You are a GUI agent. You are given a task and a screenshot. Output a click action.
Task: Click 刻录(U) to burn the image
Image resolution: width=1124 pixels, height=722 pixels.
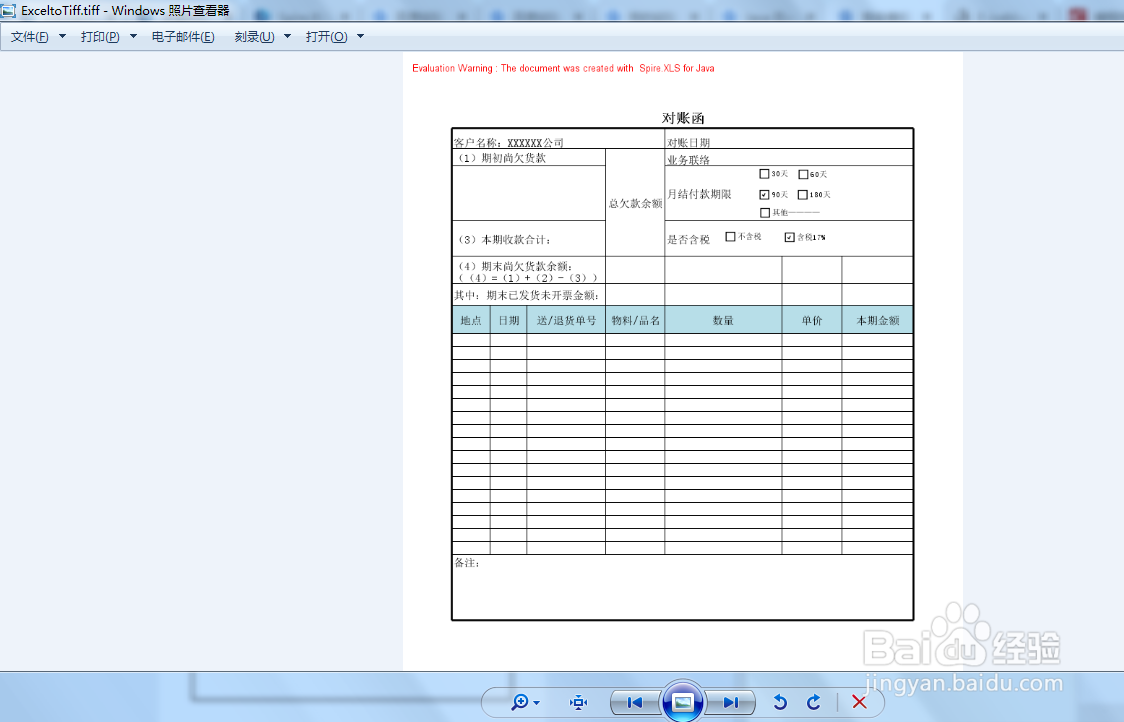point(255,34)
